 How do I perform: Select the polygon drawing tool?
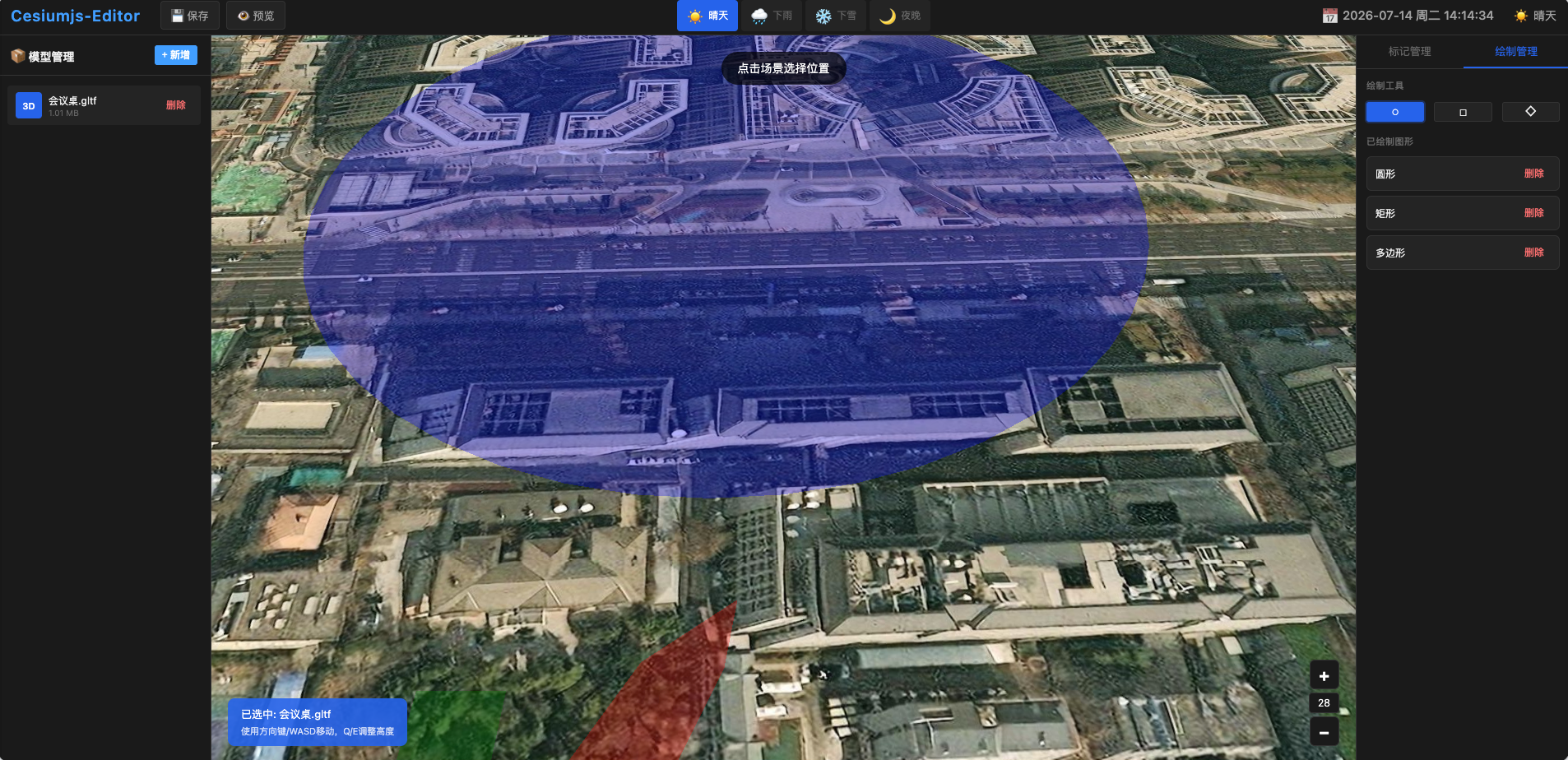tap(1530, 112)
